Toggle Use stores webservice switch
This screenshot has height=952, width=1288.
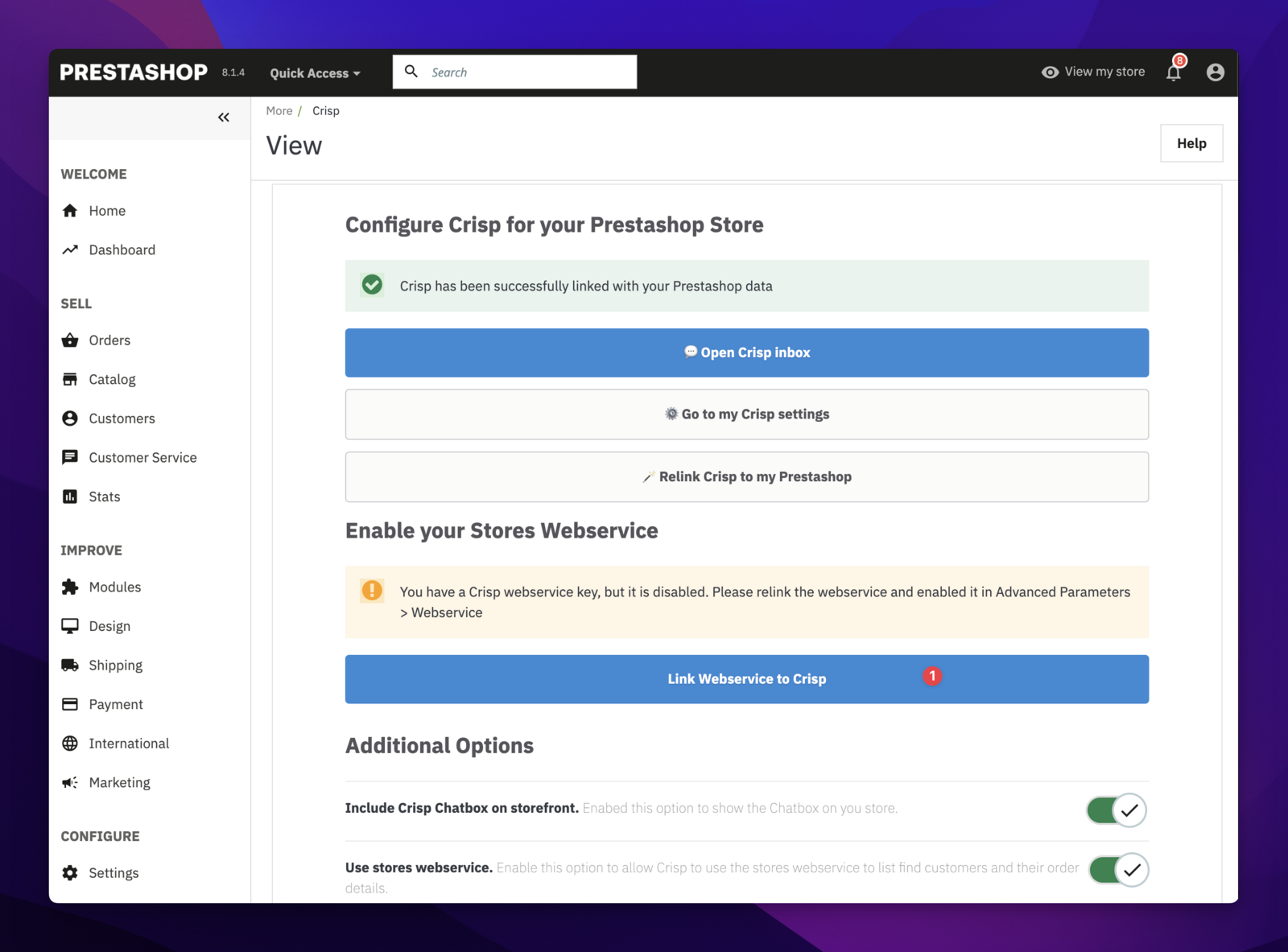point(1119,870)
